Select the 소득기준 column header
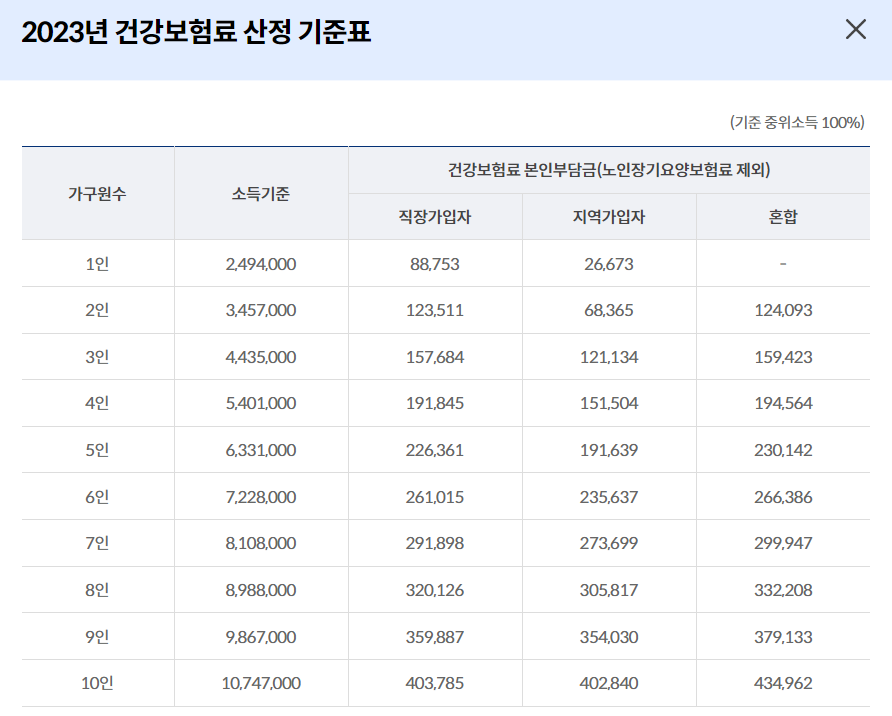892x716 pixels. (x=261, y=194)
